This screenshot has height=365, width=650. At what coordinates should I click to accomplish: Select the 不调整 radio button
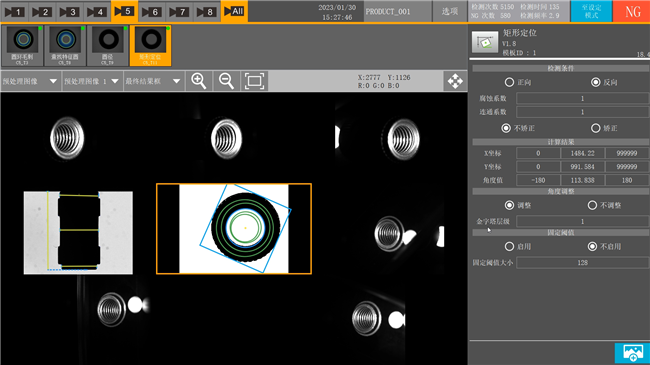click(592, 205)
